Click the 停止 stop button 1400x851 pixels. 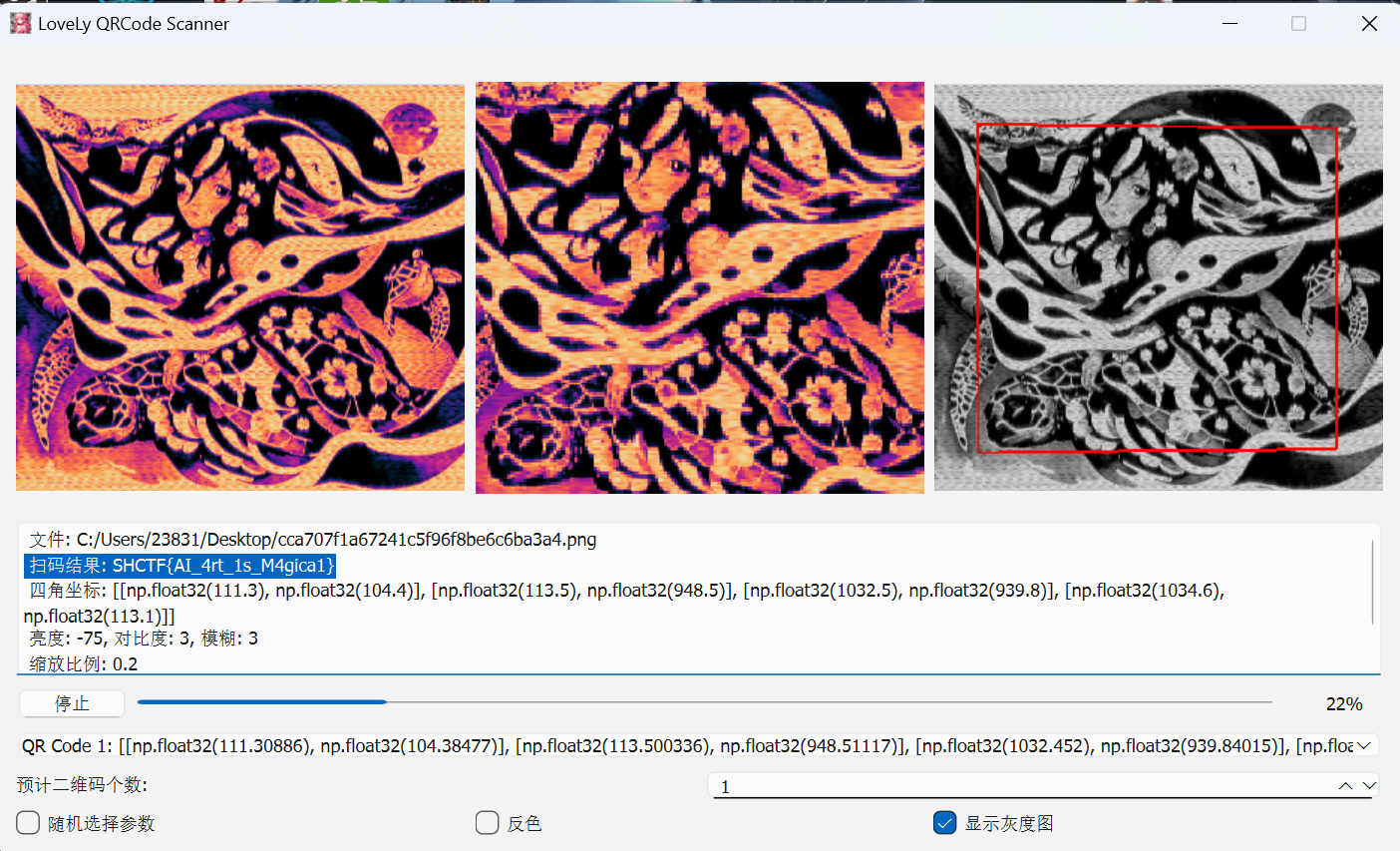coord(72,703)
